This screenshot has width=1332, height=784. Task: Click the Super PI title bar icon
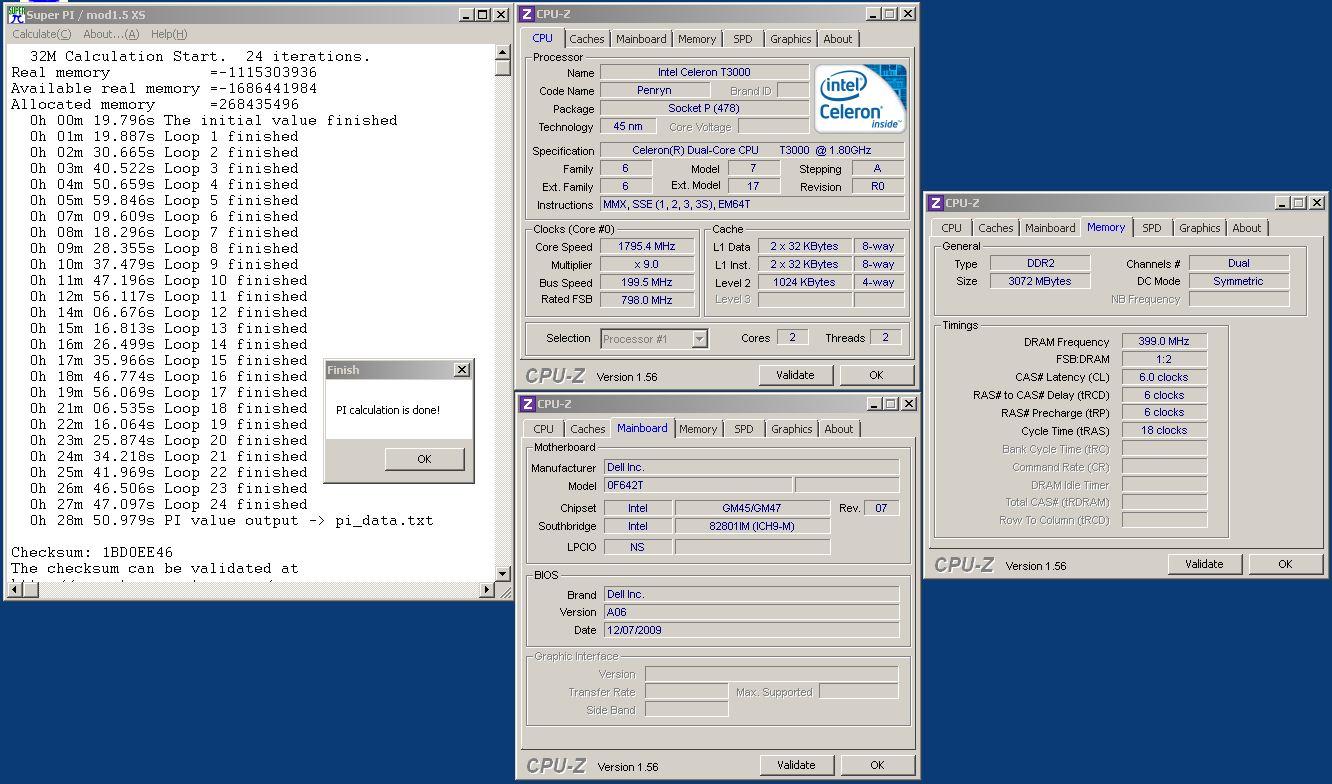point(15,15)
